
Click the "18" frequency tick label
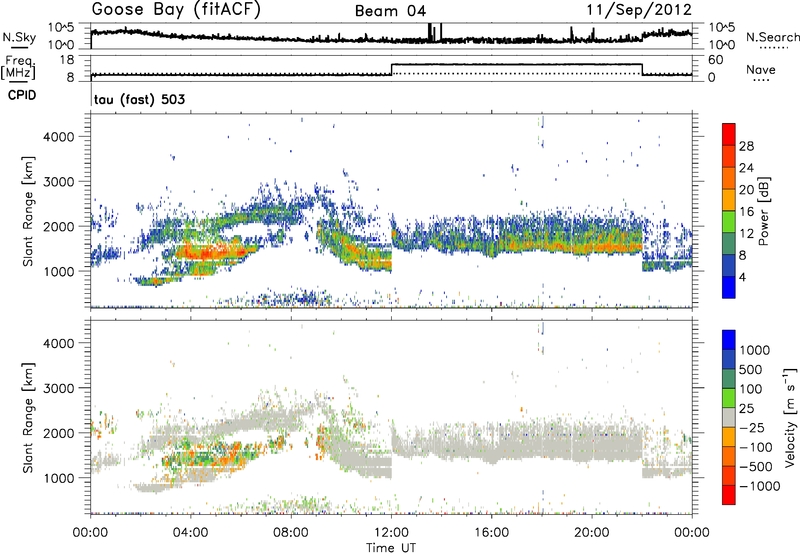(67, 60)
